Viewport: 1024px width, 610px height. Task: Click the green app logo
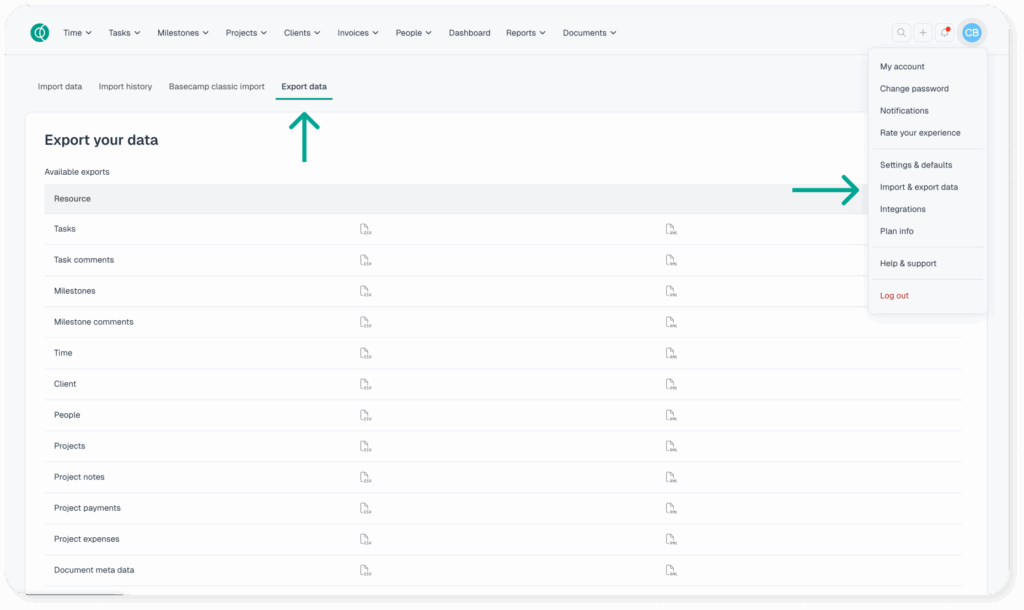[40, 33]
